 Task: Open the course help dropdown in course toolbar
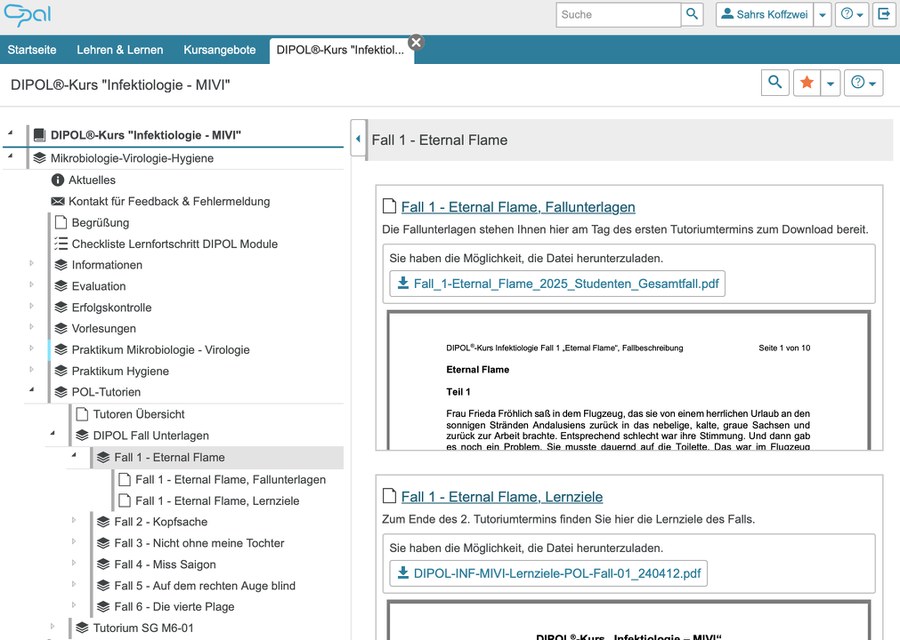pos(864,84)
